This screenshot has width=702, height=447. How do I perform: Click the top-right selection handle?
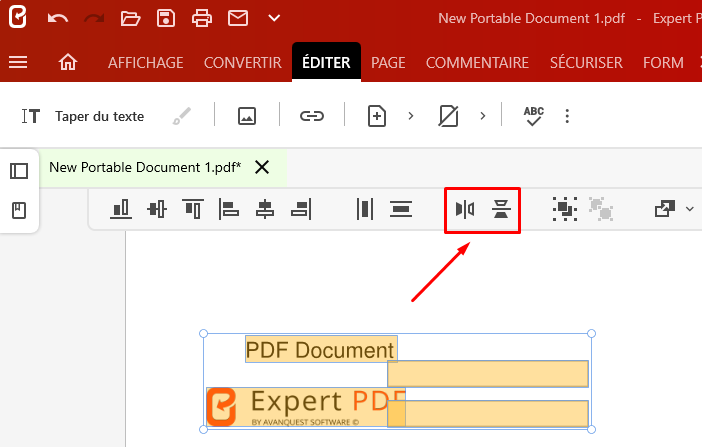click(x=591, y=334)
